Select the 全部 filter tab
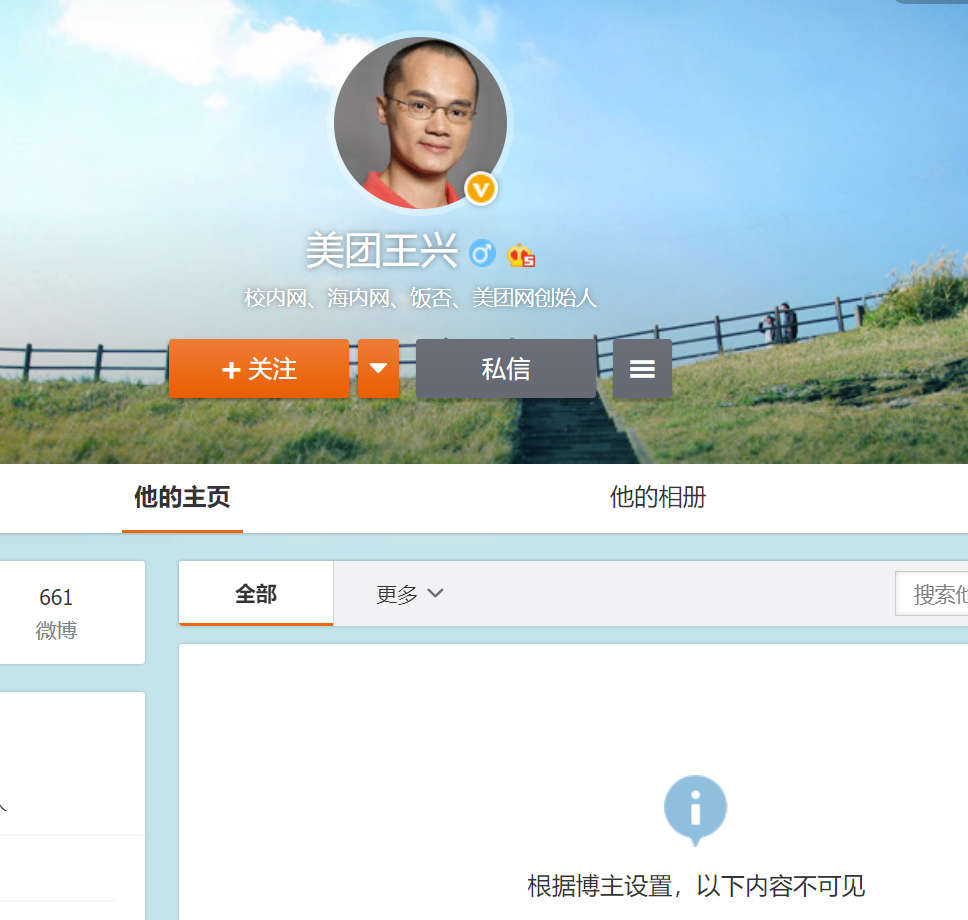 tap(256, 593)
